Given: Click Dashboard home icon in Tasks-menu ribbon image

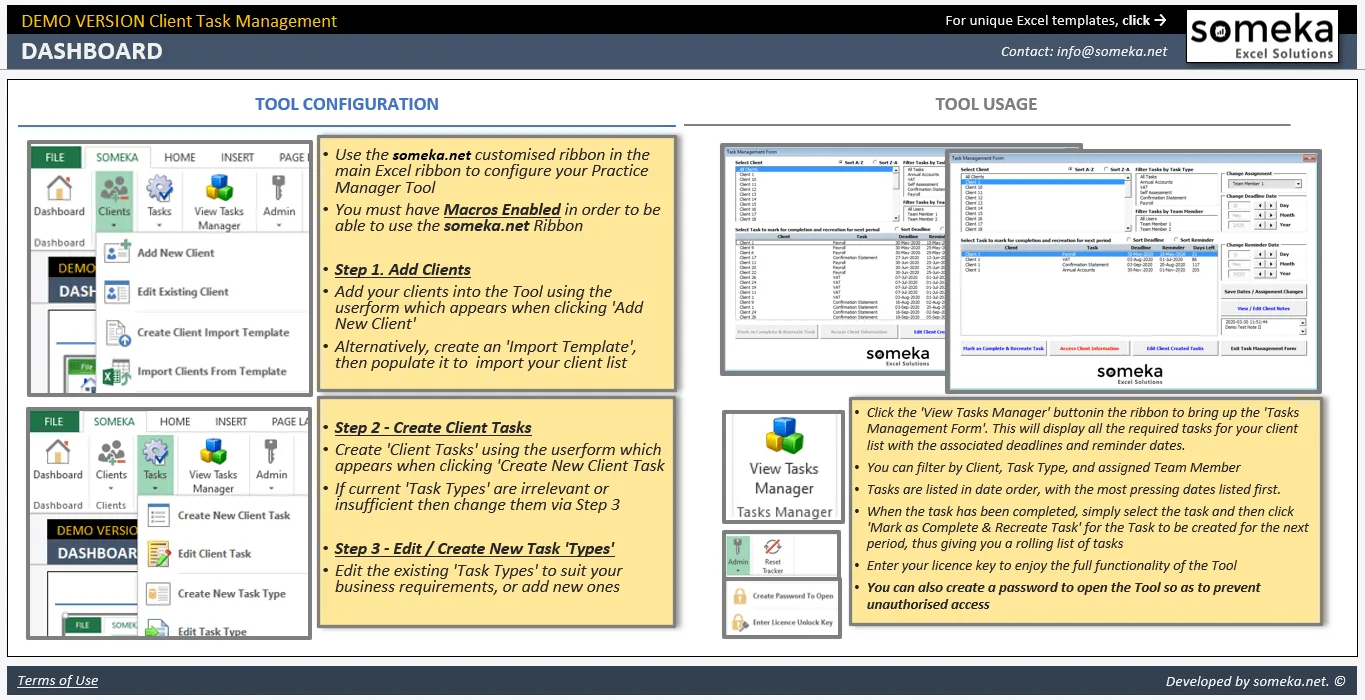Looking at the screenshot, I should [x=57, y=452].
